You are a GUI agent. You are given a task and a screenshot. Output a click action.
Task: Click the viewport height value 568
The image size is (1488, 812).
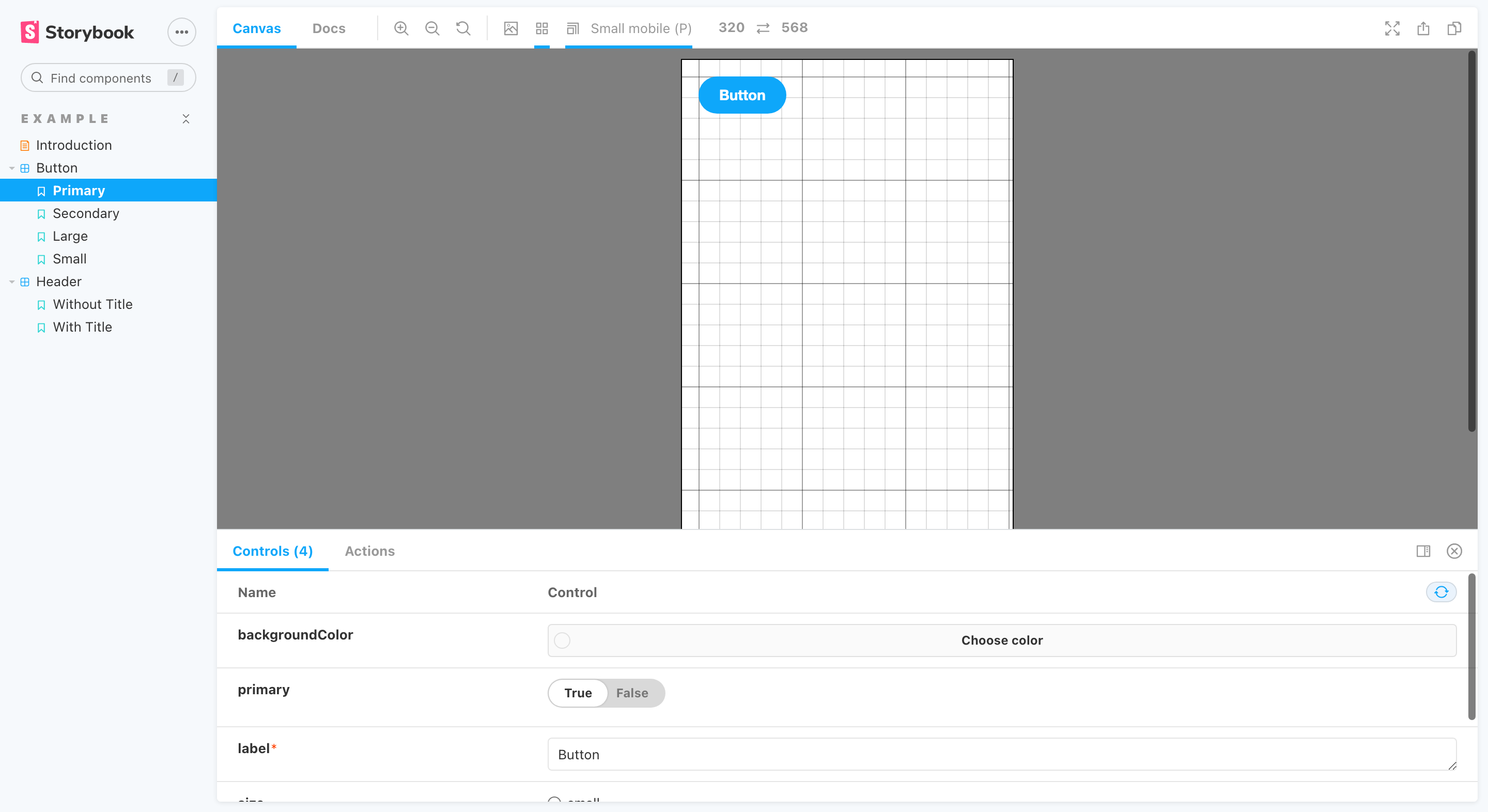point(794,28)
